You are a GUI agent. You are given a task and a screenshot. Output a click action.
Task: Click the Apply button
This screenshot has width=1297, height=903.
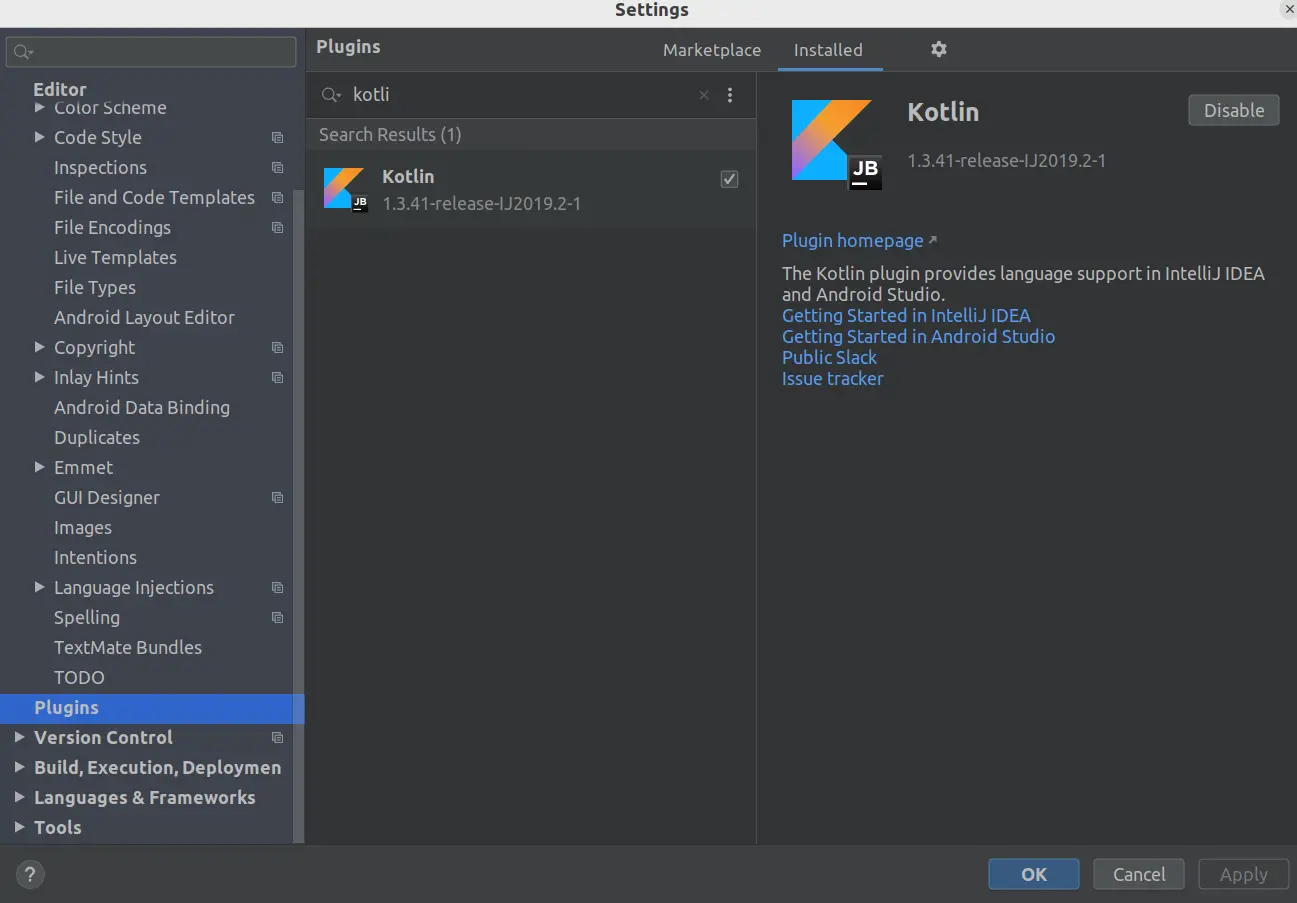(1243, 874)
